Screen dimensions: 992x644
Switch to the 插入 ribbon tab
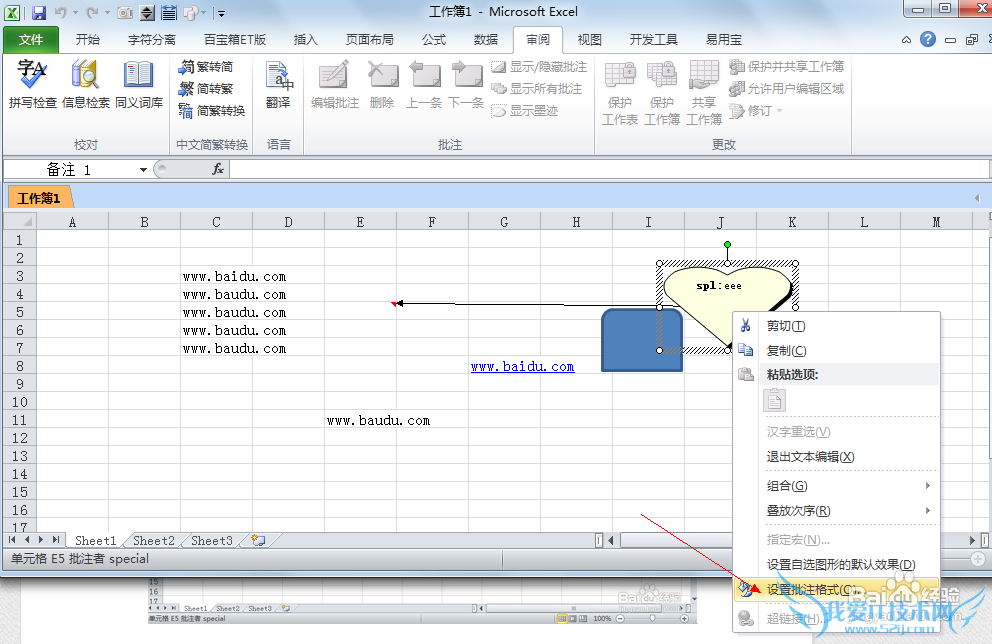[x=305, y=40]
